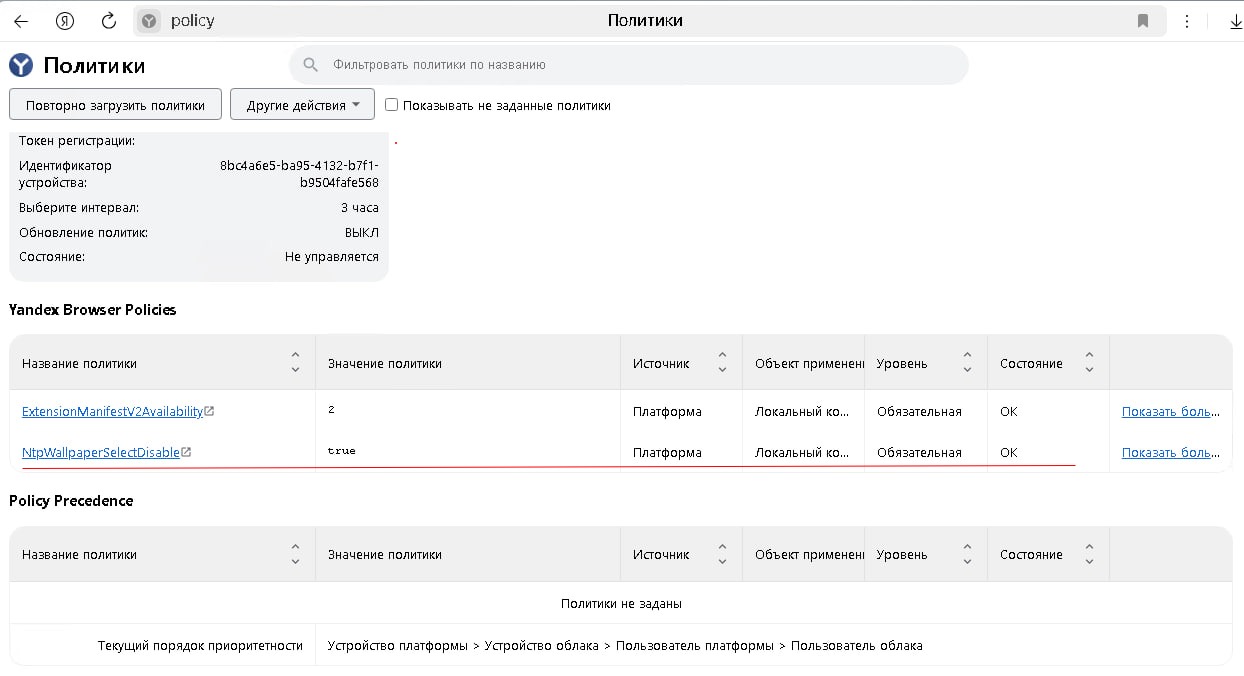Viewport: 1244px width, 676px height.
Task: Click the filter policies by name field
Action: click(628, 65)
